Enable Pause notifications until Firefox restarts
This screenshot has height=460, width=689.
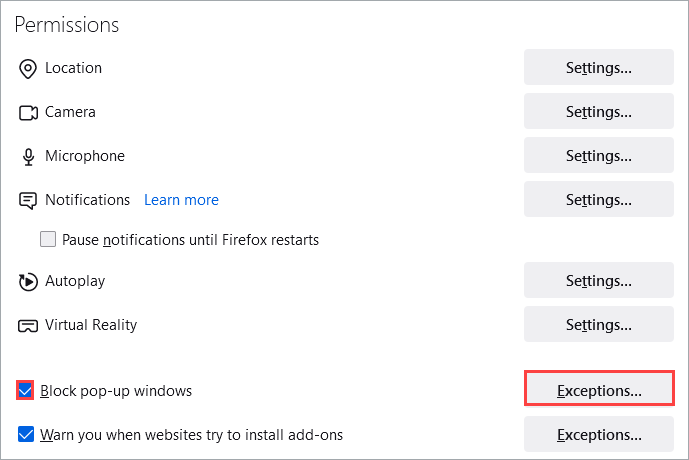48,239
